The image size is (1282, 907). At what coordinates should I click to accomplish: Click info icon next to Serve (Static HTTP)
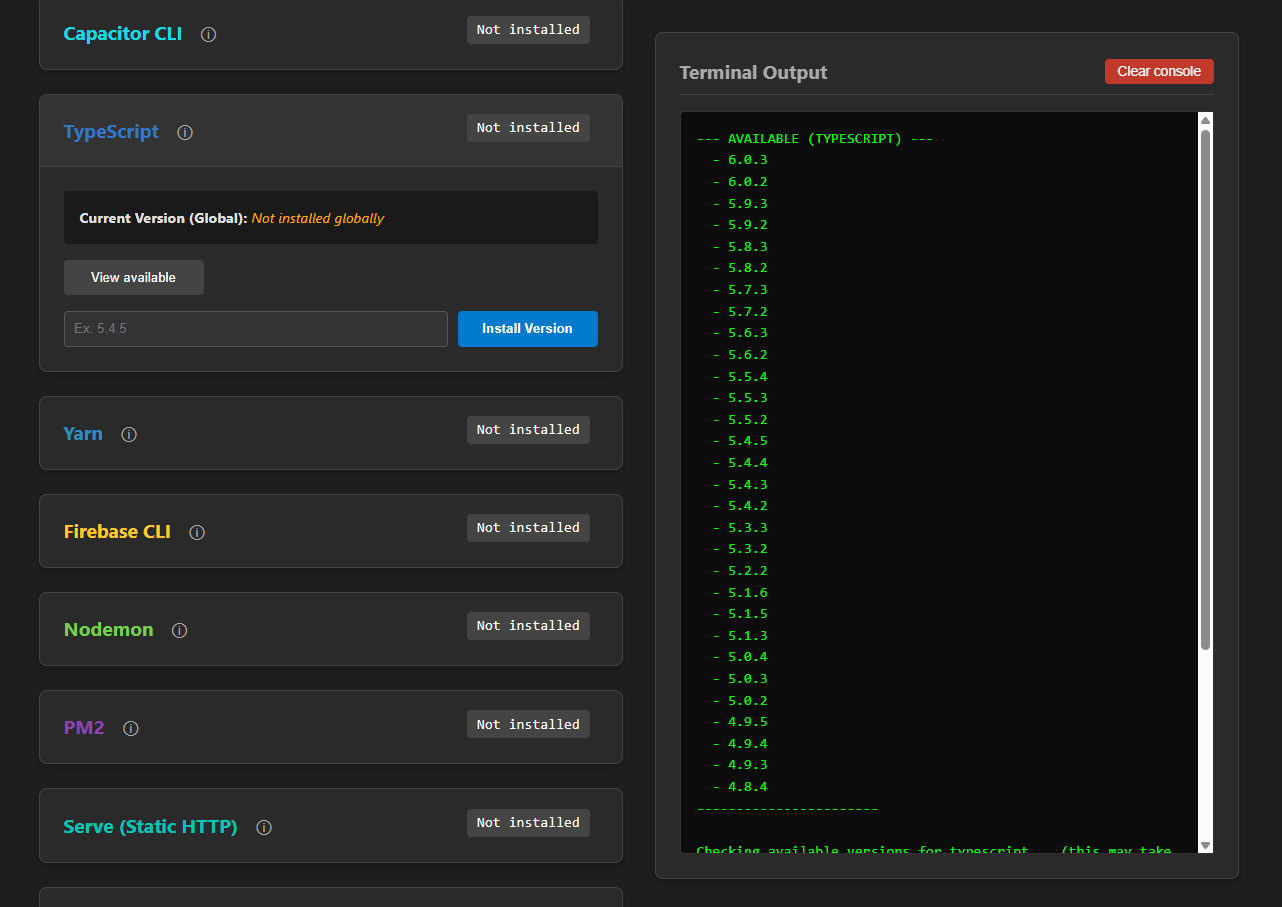[x=264, y=827]
